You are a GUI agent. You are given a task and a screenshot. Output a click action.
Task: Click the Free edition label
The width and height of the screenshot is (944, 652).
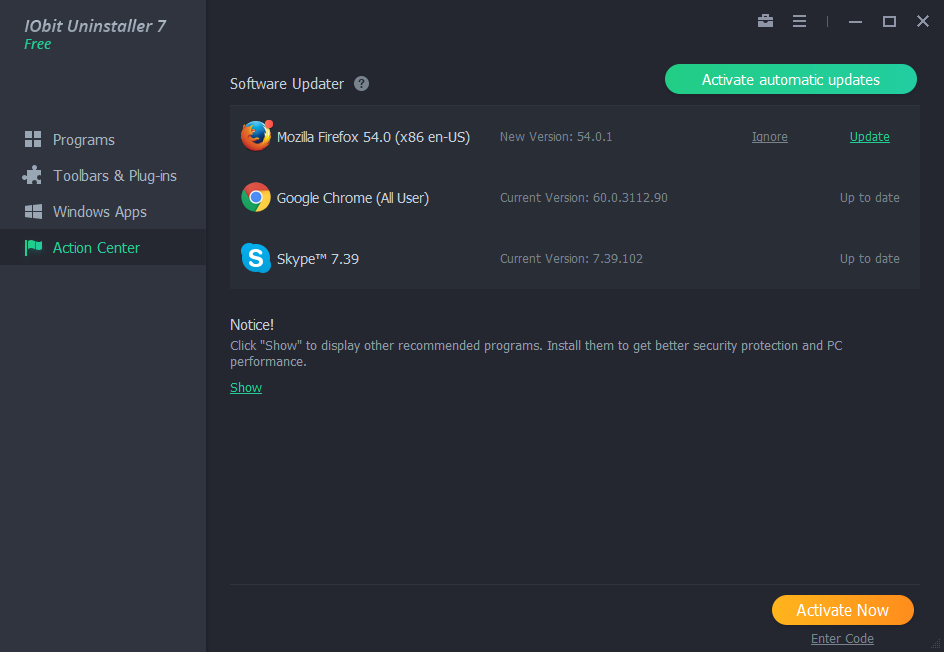click(x=37, y=44)
